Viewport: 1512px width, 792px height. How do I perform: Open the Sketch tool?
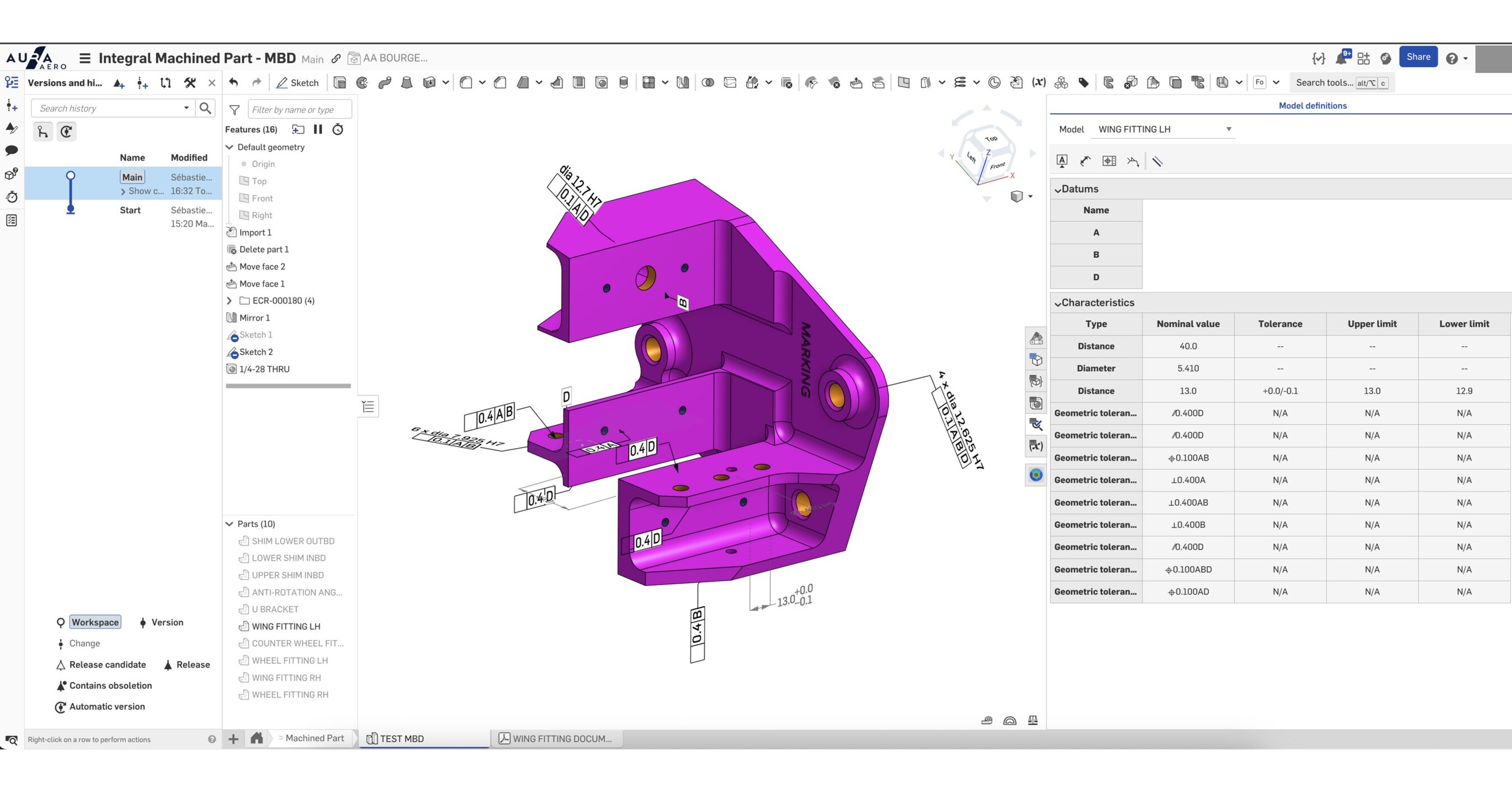click(298, 82)
